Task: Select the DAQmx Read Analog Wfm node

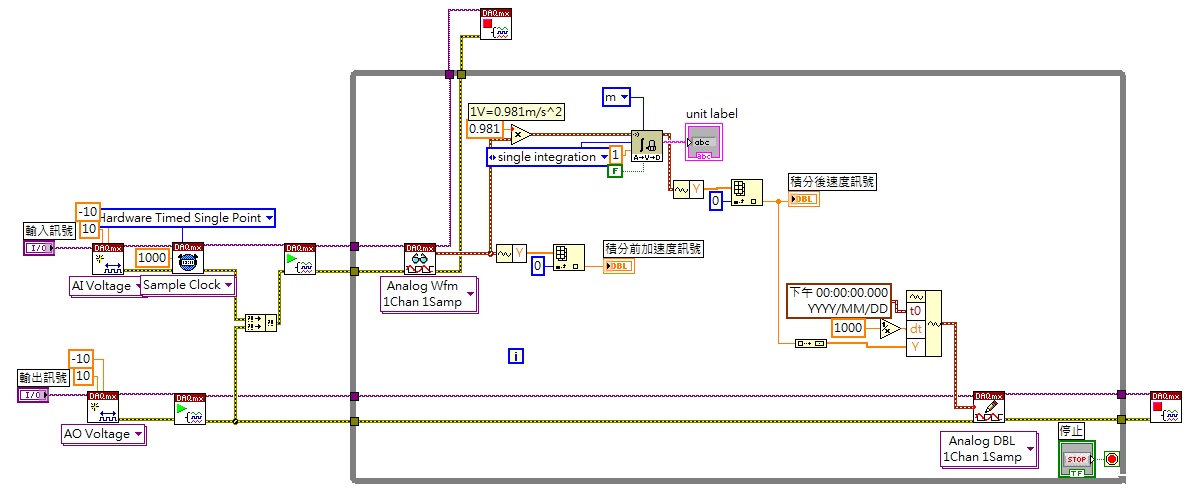Action: coord(420,259)
